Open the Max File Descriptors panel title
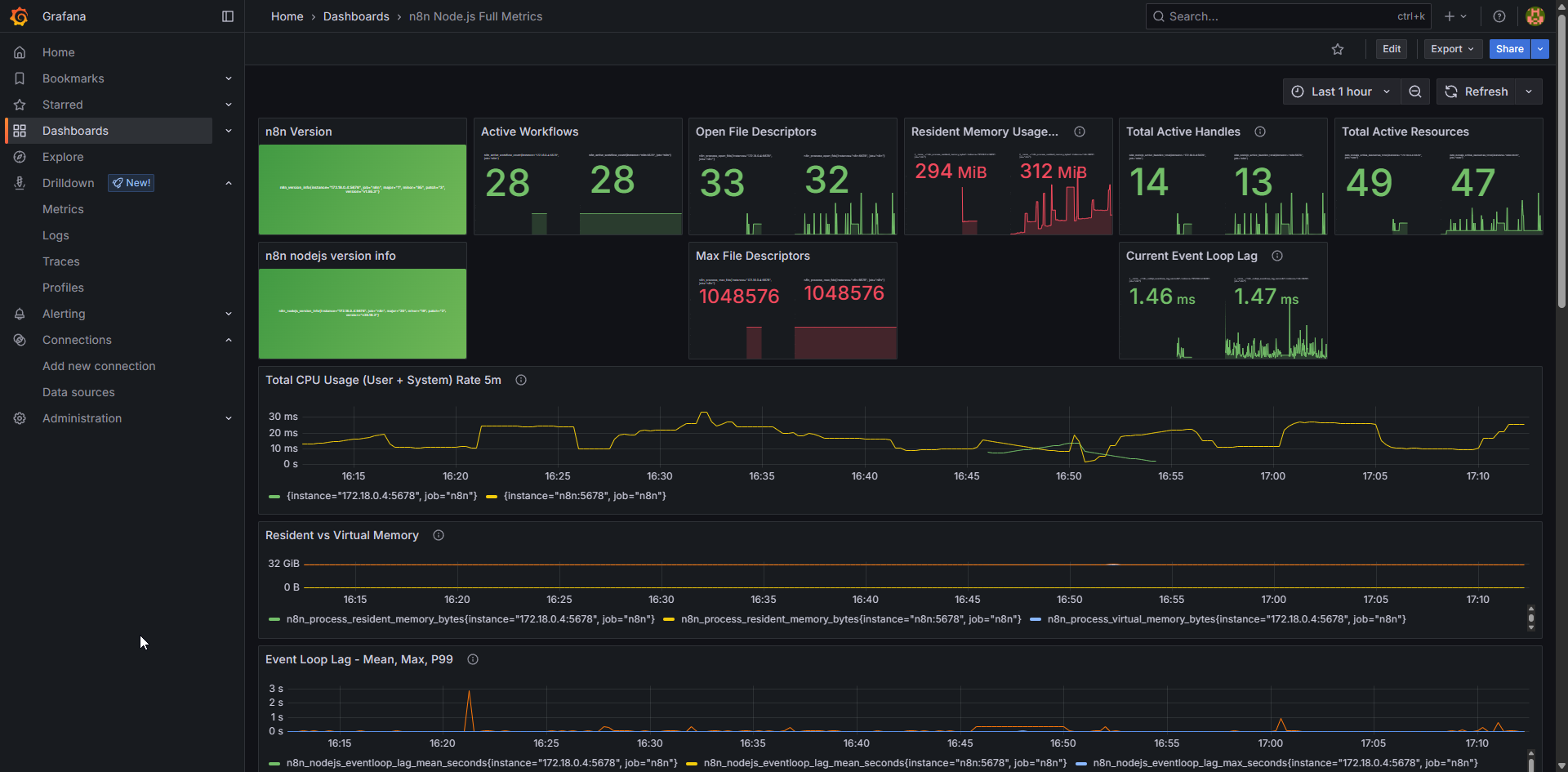Screen dimensions: 1568x772 click(x=753, y=256)
